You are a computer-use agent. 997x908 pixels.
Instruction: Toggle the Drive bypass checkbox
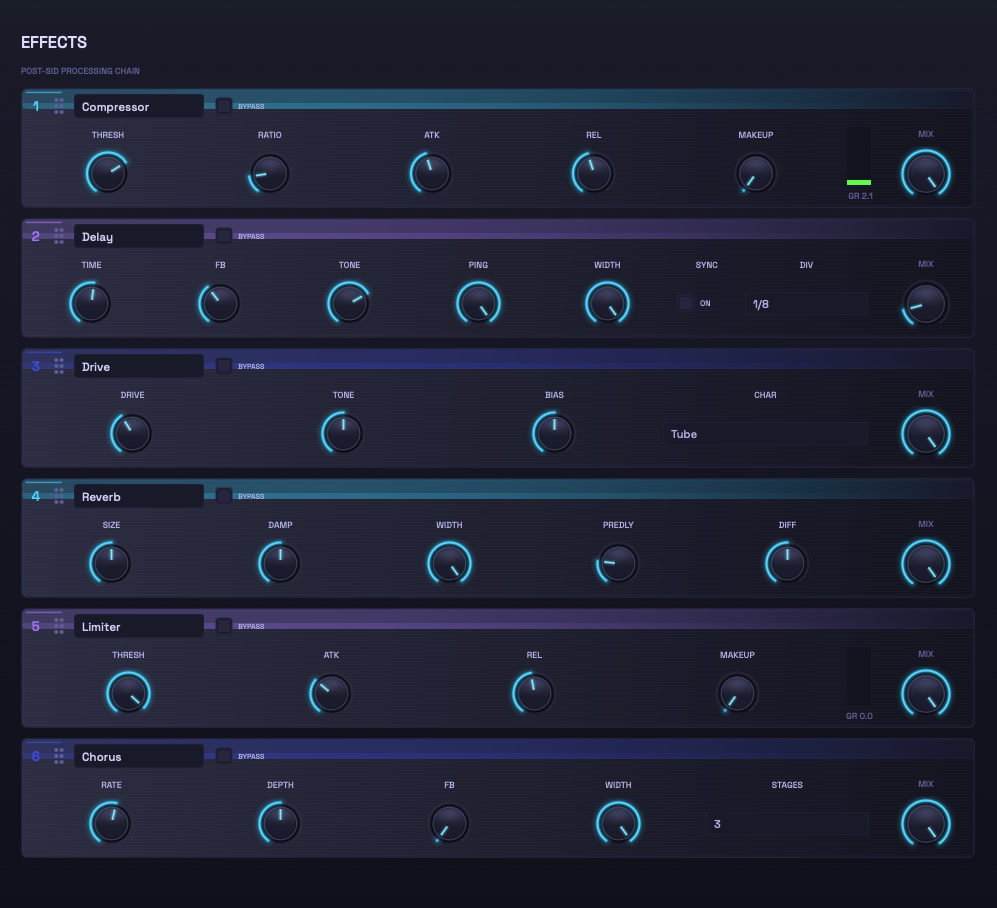click(x=224, y=366)
